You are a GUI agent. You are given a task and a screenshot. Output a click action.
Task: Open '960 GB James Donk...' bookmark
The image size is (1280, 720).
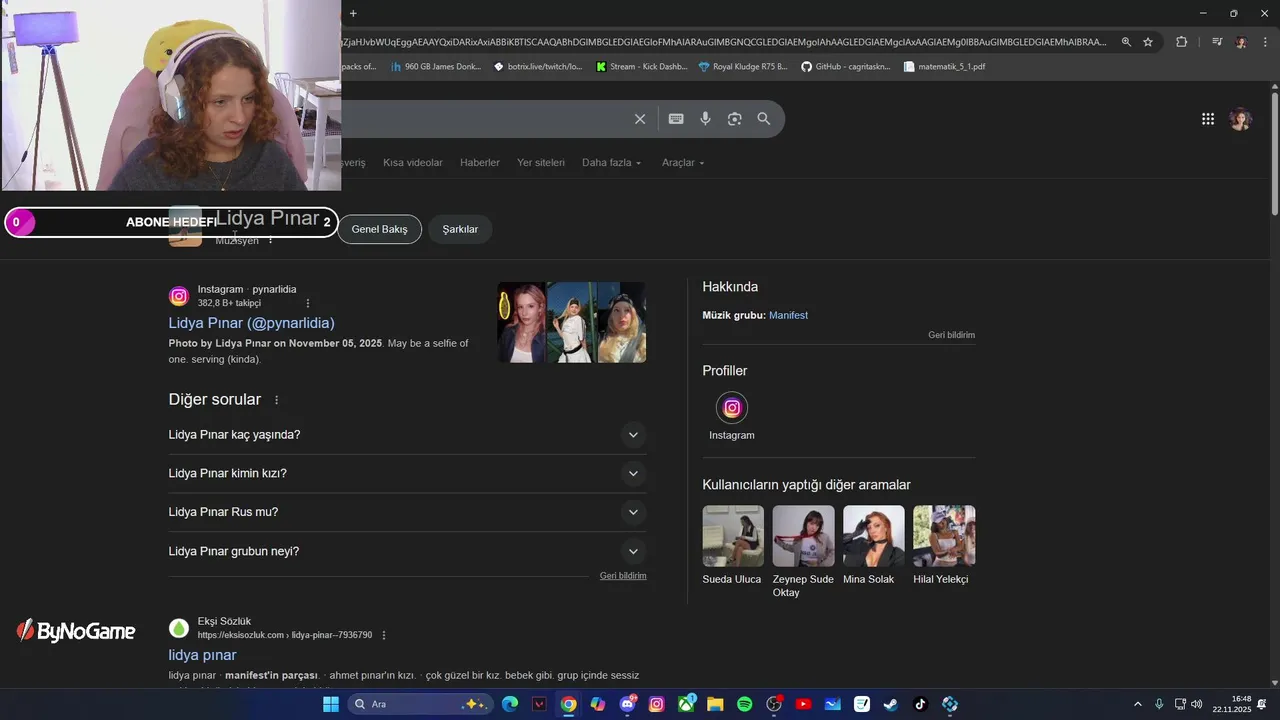click(436, 67)
